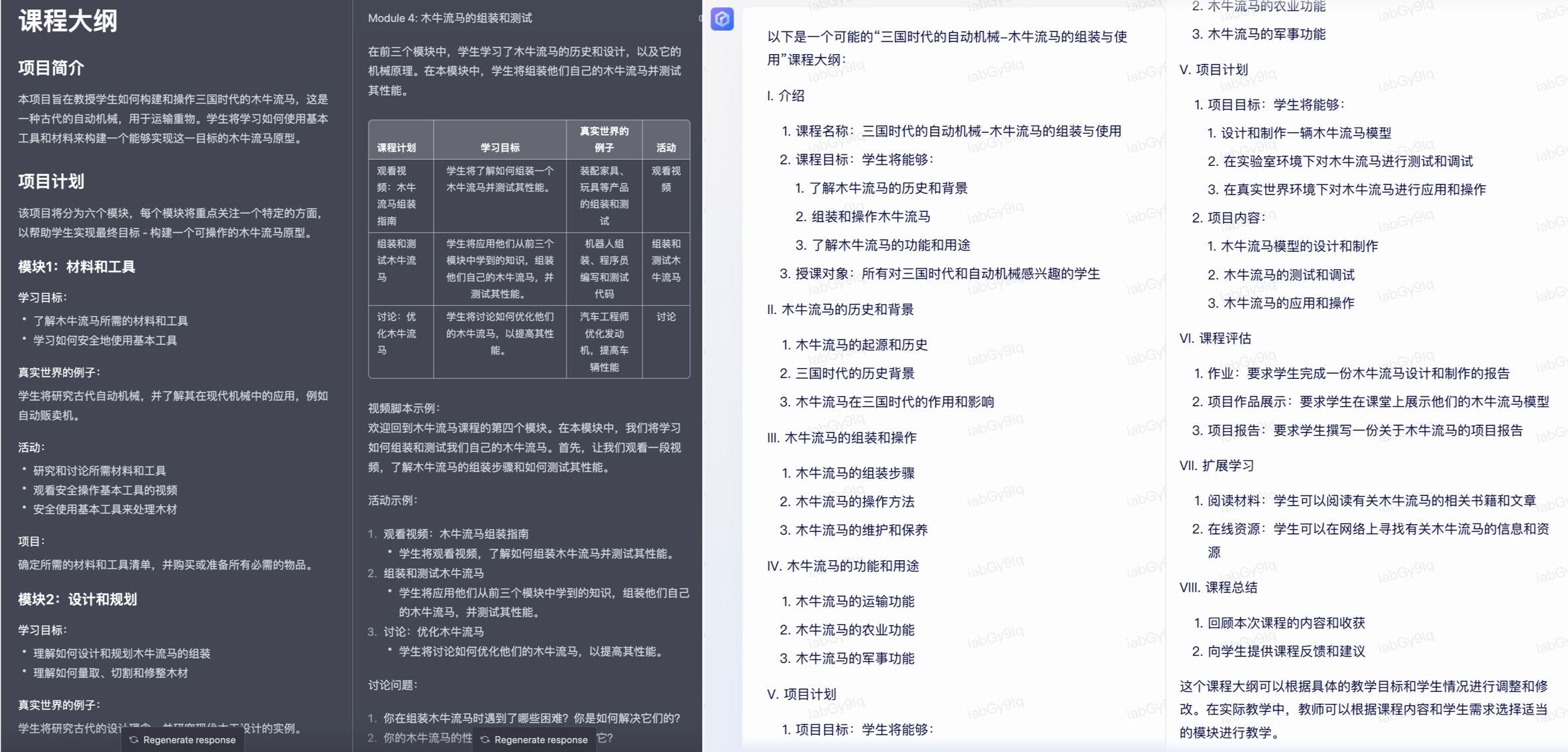The width and height of the screenshot is (1568, 752).
Task: Click refresh icon on Module 4 panel's Regenerate button
Action: point(485,739)
